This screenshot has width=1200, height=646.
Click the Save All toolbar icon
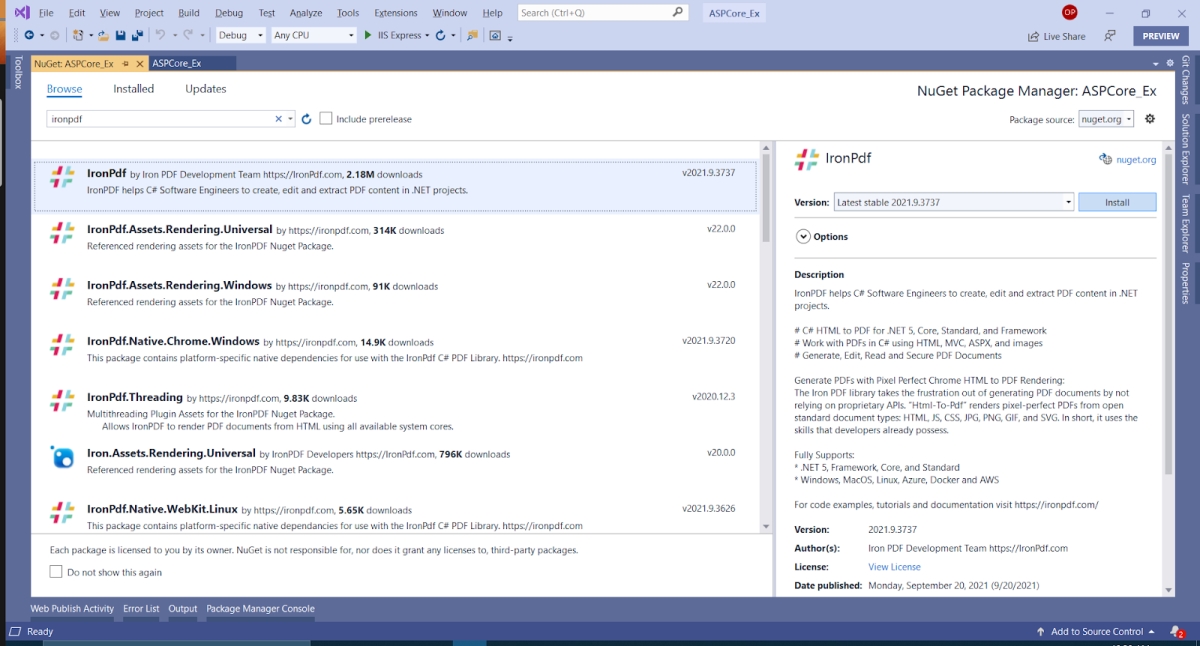pos(136,35)
